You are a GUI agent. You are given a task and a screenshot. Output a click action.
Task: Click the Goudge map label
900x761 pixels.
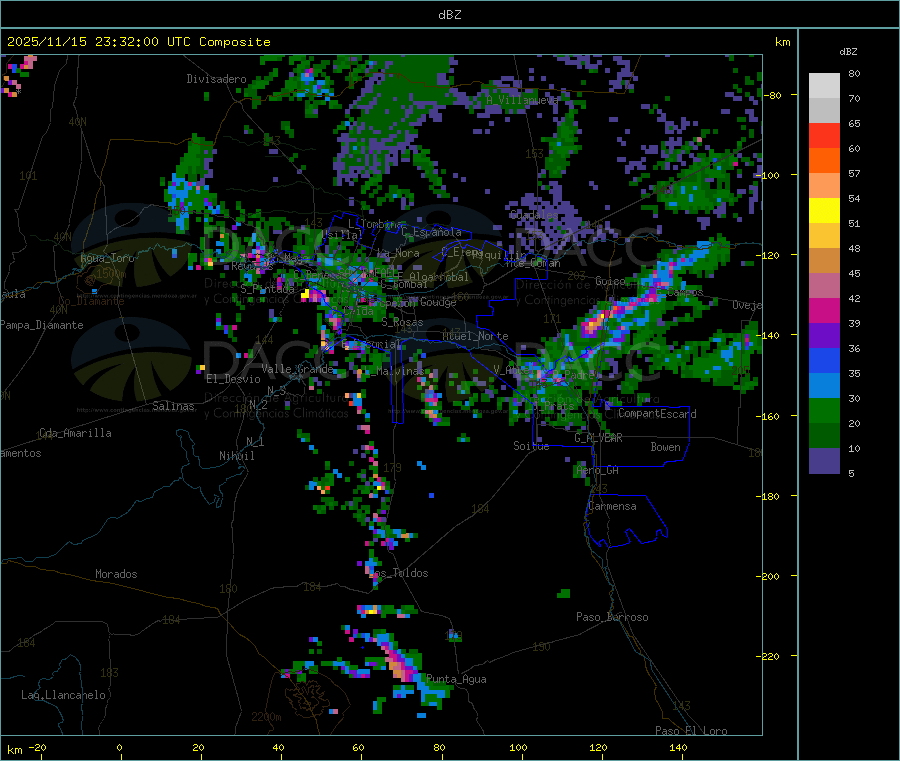tap(438, 302)
